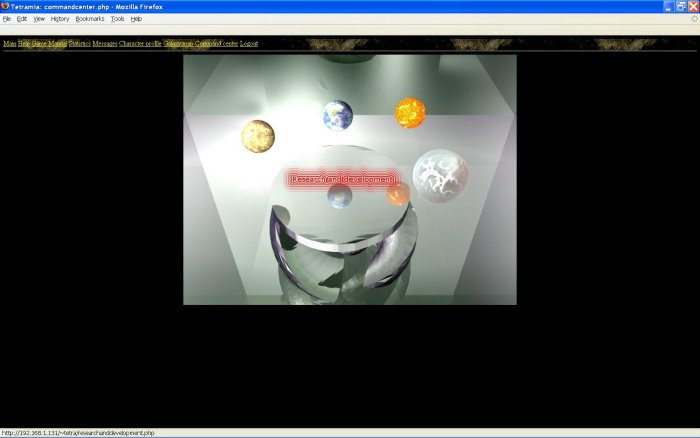Open the Tools menu
This screenshot has height=438, width=700.
pyautogui.click(x=118, y=19)
